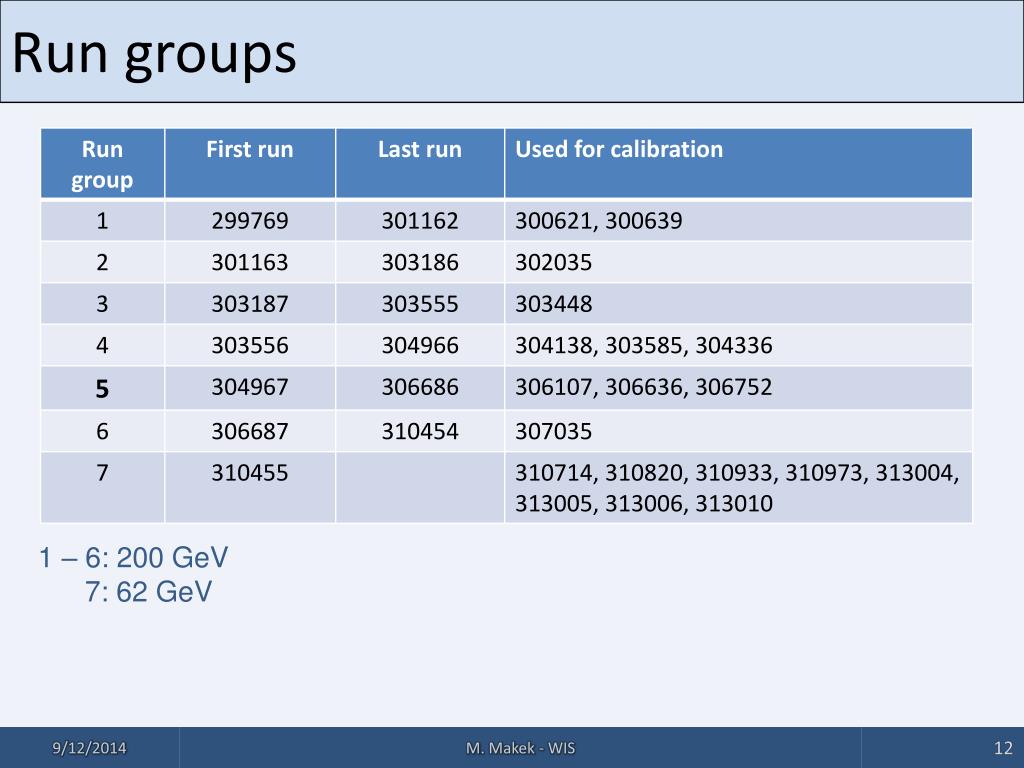Viewport: 1024px width, 768px height.
Task: Click calibration run 303448
Action: pyautogui.click(x=554, y=304)
